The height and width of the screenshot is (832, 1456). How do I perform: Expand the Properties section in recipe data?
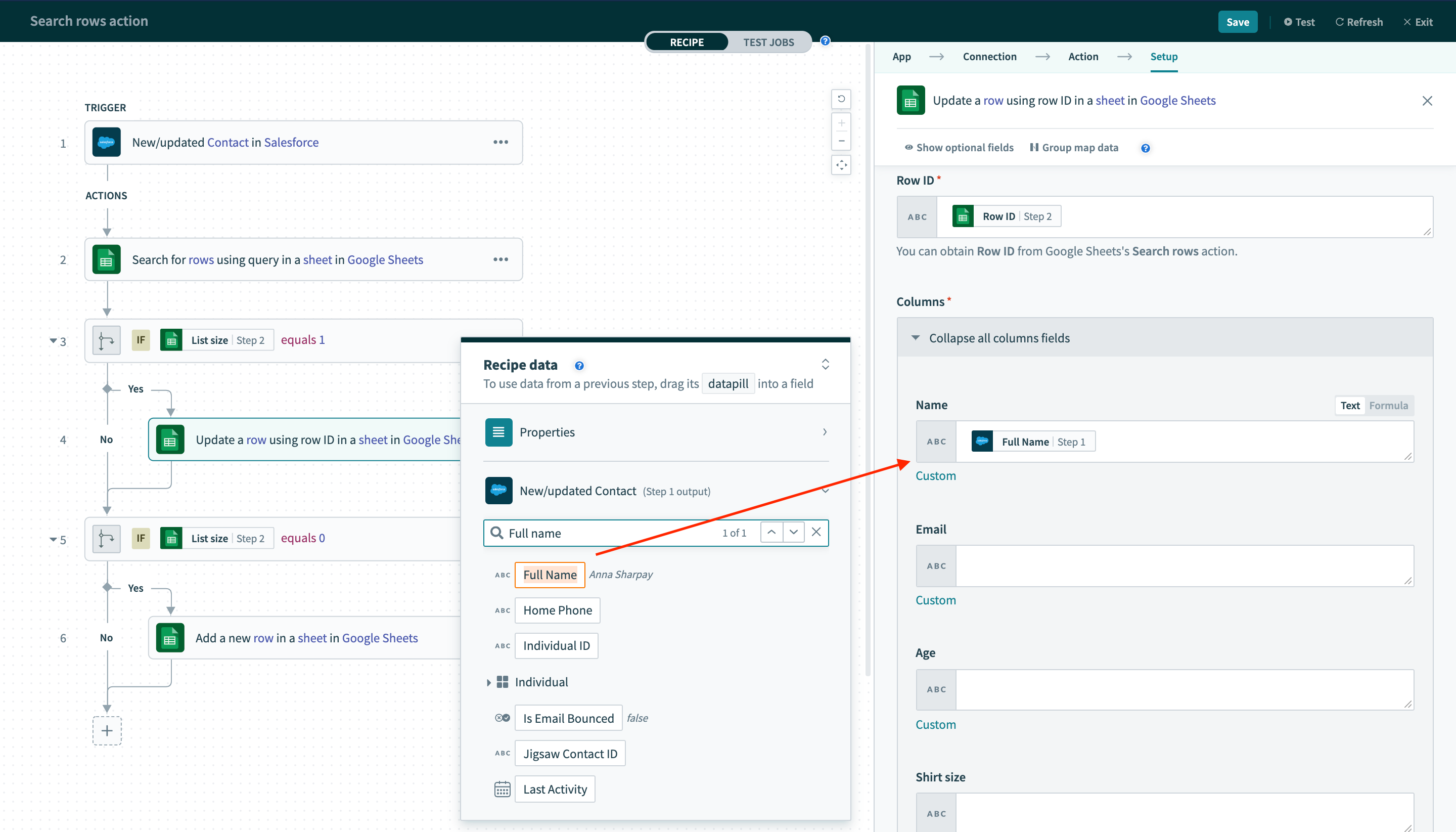[x=824, y=431]
